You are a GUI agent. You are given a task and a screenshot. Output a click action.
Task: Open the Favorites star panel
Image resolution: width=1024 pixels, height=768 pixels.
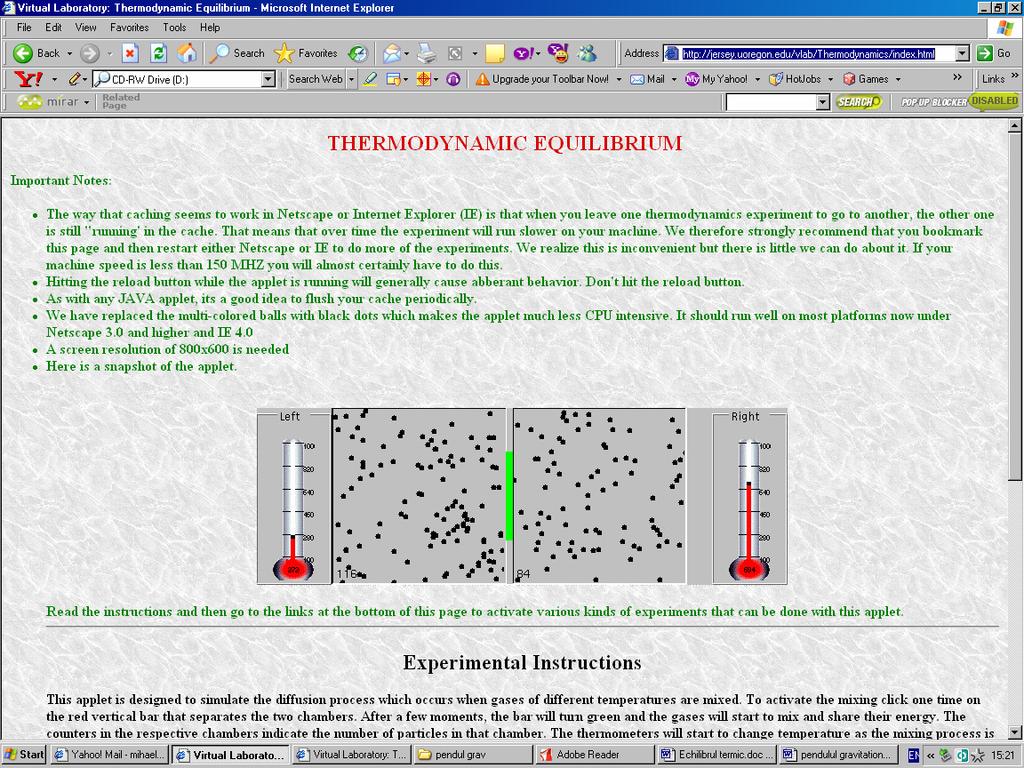(x=306, y=54)
